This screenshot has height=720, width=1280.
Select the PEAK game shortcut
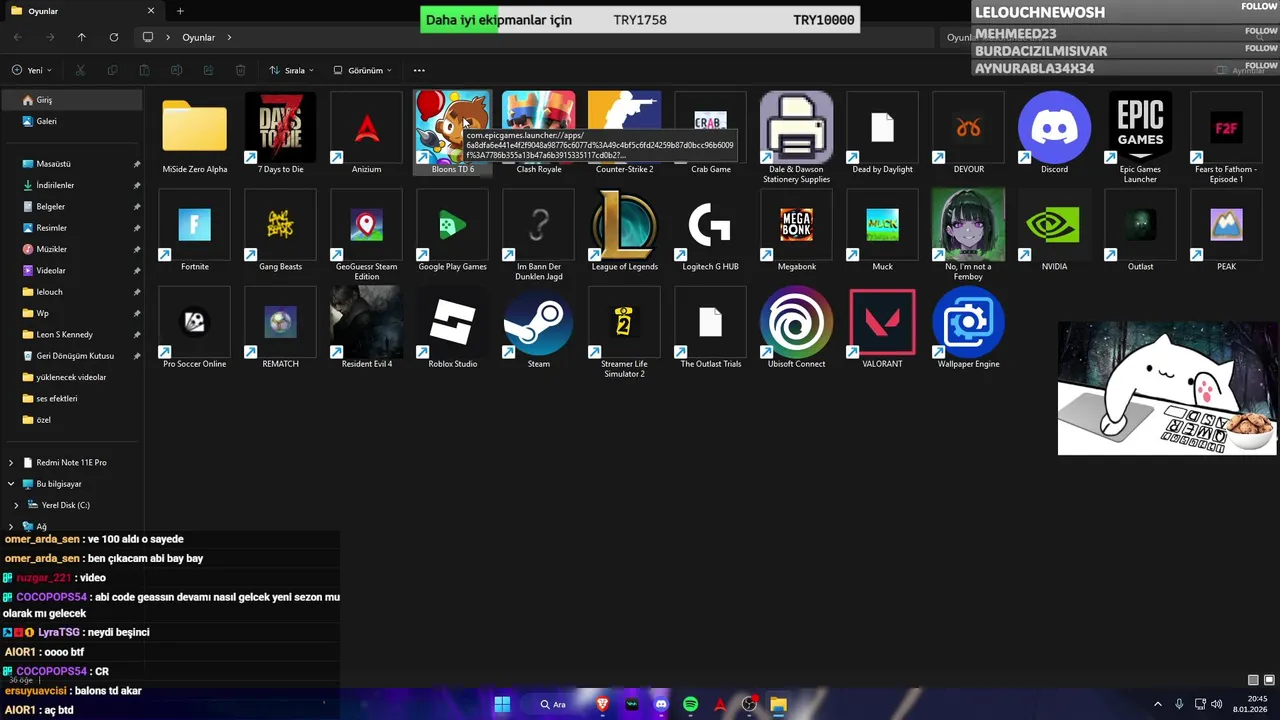pos(1226,231)
